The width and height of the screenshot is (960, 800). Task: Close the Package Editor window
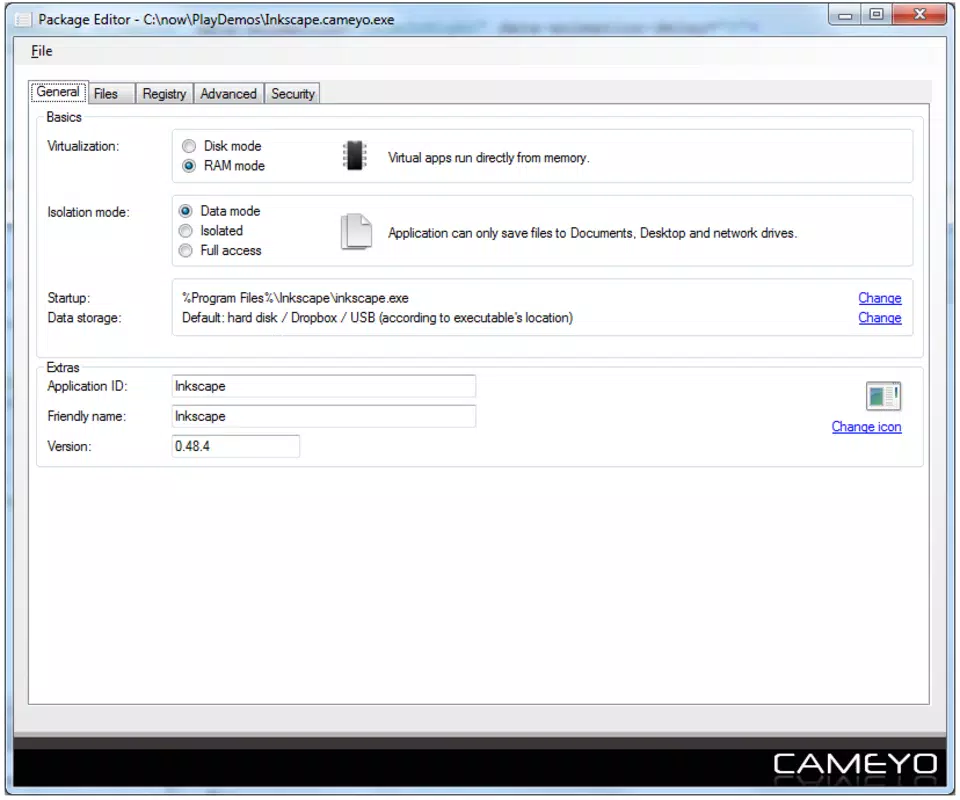[919, 15]
